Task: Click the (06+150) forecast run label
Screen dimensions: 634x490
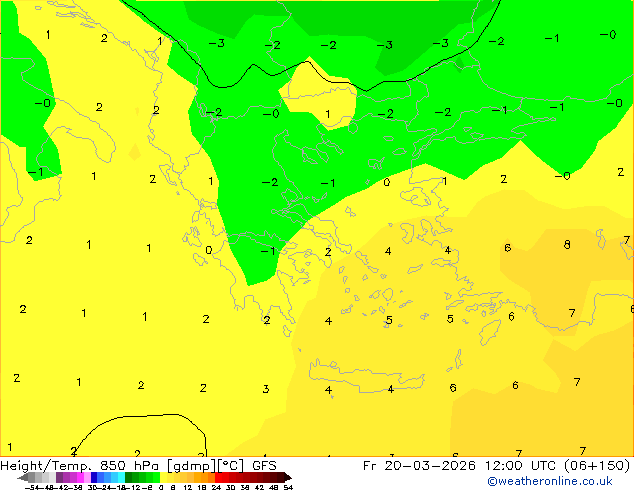Action: coord(597,466)
